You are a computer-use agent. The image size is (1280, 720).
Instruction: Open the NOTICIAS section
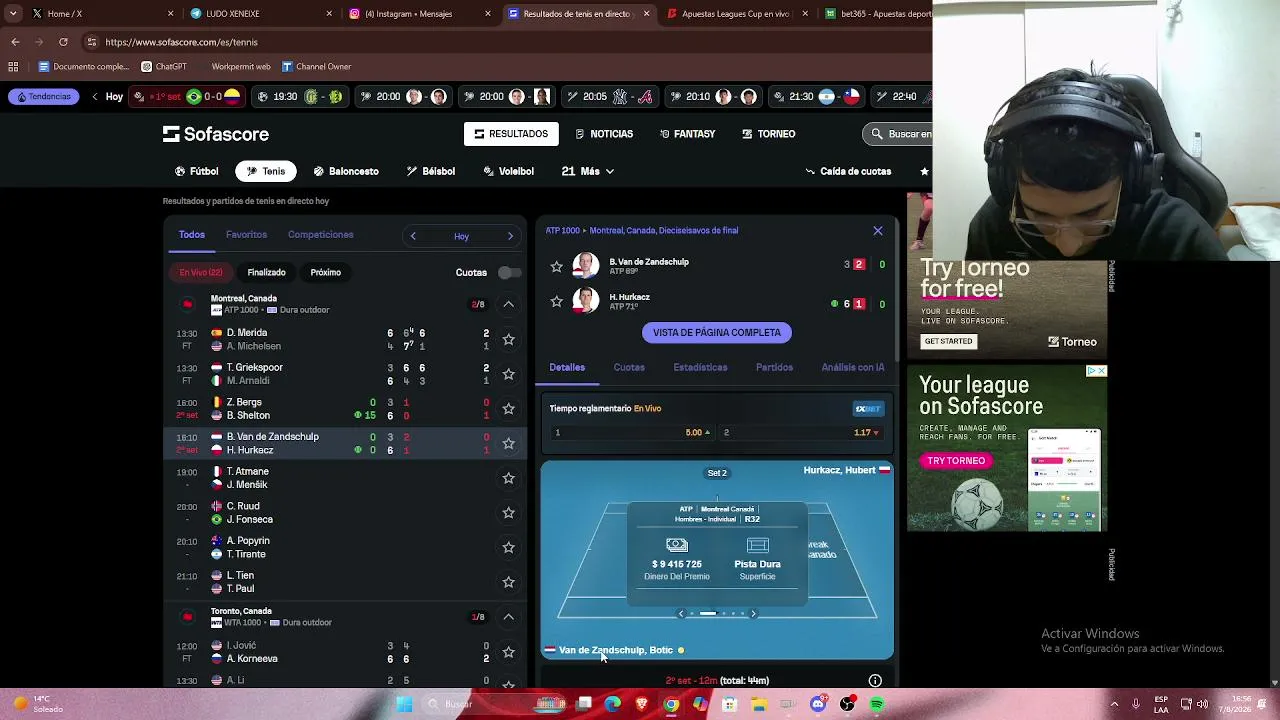[604, 134]
